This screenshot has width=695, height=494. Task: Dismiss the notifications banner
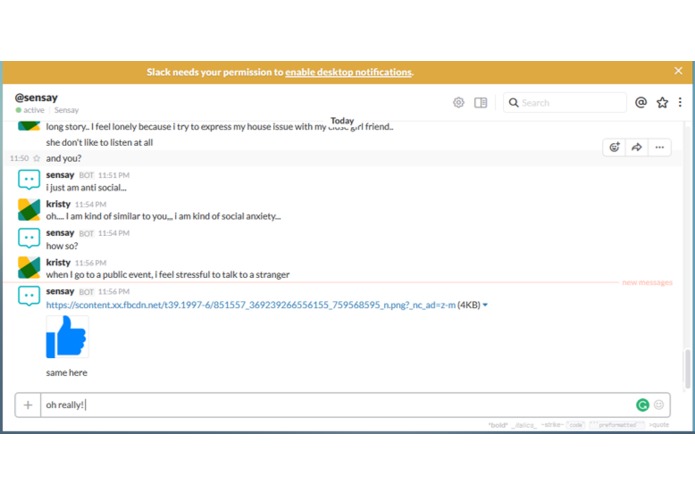tap(678, 71)
